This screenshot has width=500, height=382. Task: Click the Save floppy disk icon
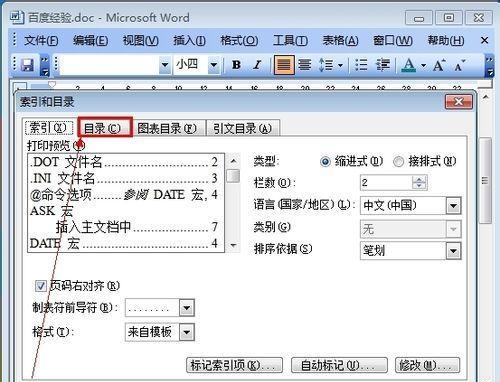(27, 65)
